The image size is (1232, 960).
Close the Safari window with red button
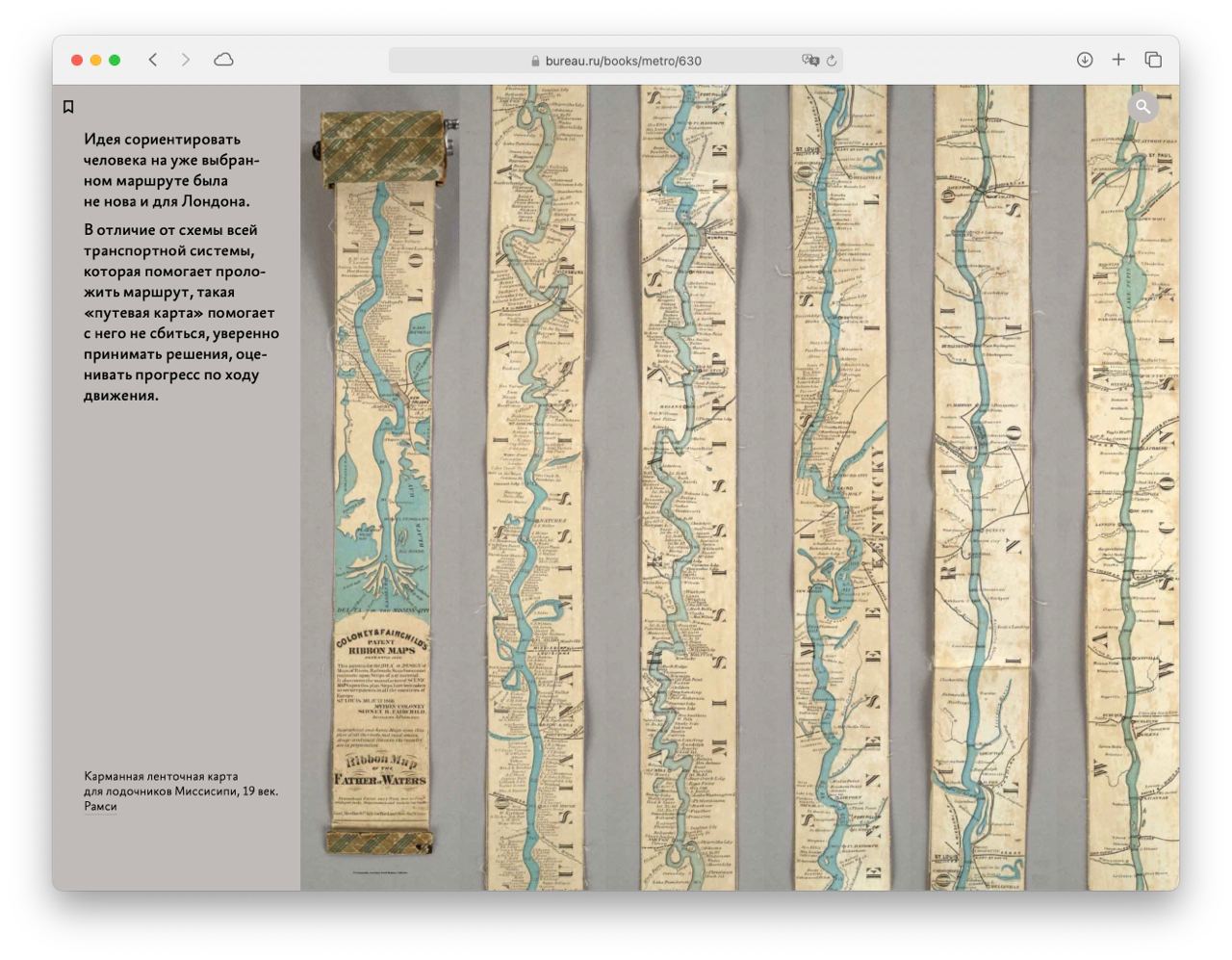coord(77,60)
